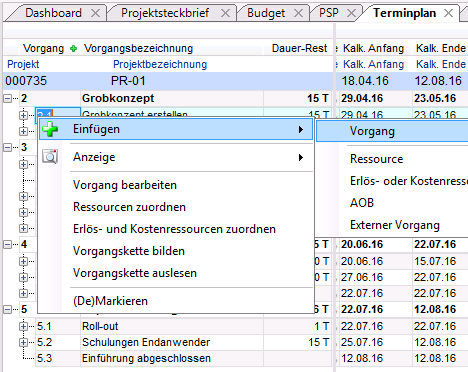Open the Anzeige submenu
The image size is (468, 372).
point(176,157)
